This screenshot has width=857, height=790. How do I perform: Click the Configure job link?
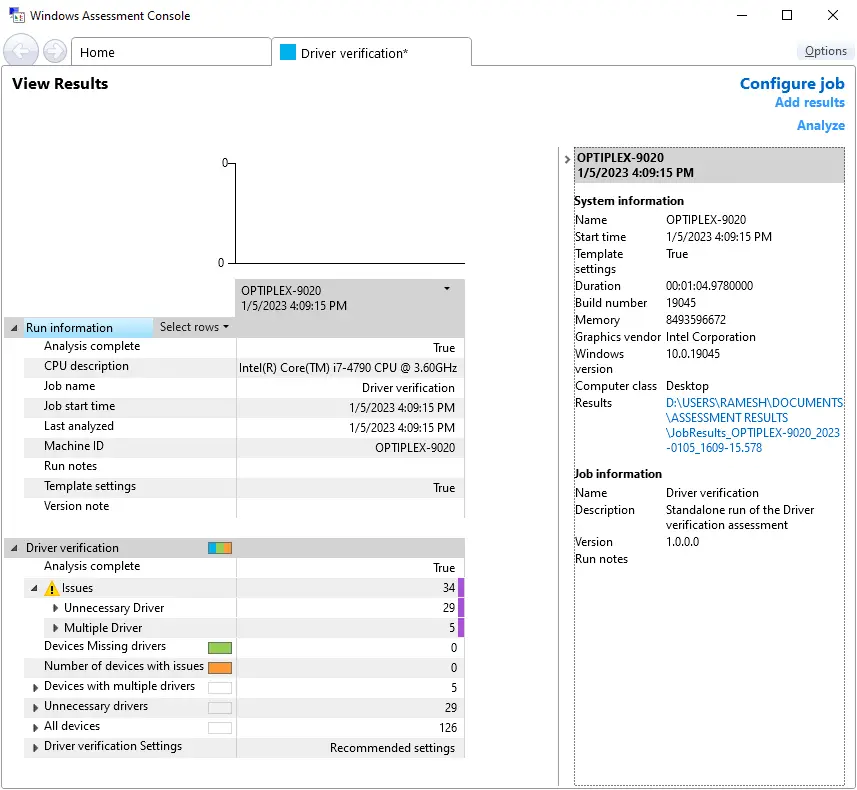pos(791,84)
